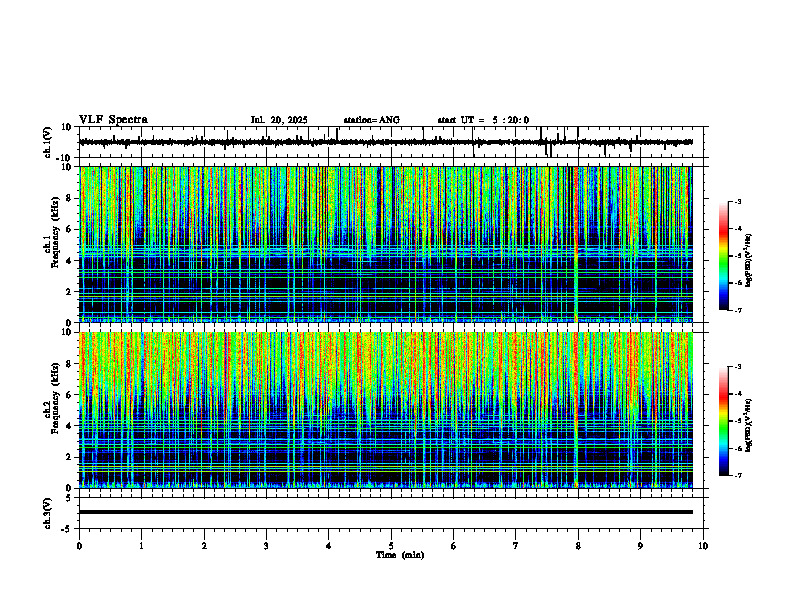Viewport: 792px width, 612px height.
Task: Select the "start UT = 5 : 20: 0" text
Action: click(483, 120)
